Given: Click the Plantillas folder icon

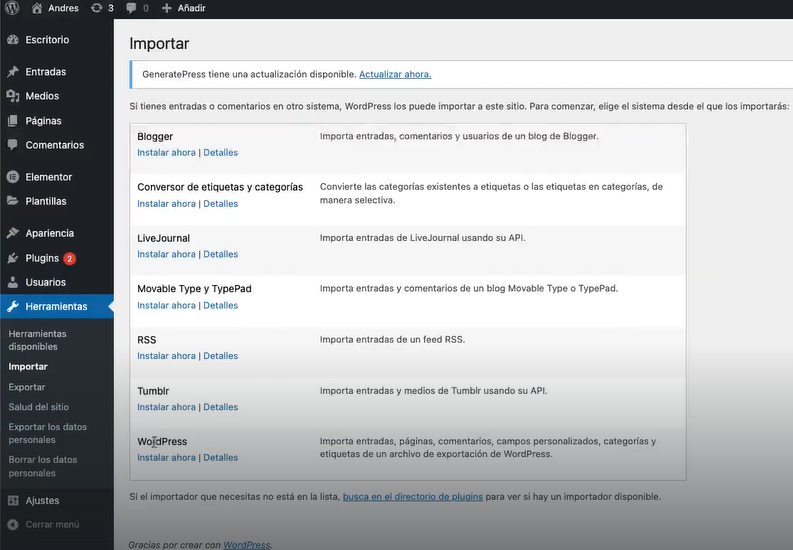Looking at the screenshot, I should (x=13, y=201).
